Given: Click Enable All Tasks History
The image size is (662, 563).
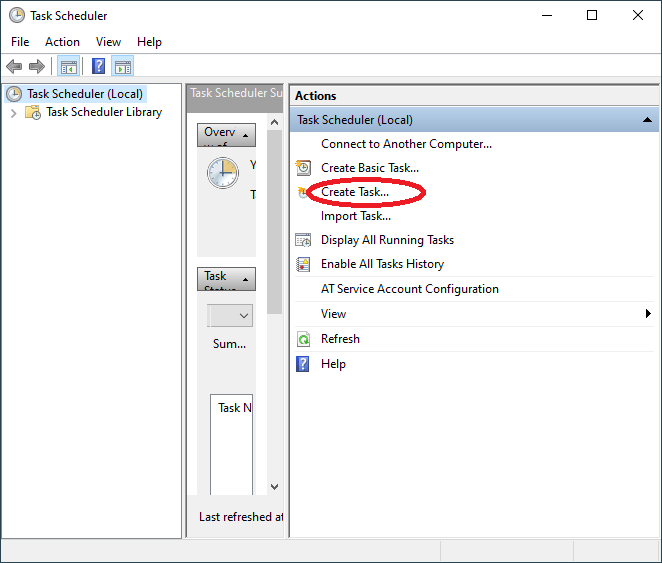Looking at the screenshot, I should click(382, 264).
